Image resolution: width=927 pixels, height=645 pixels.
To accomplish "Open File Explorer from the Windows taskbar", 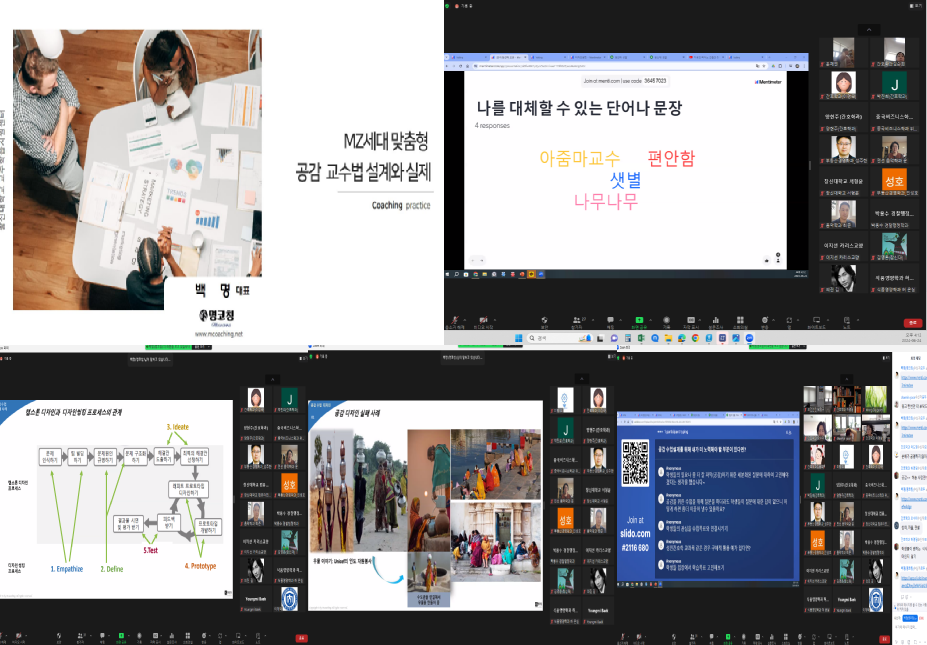I will point(668,338).
